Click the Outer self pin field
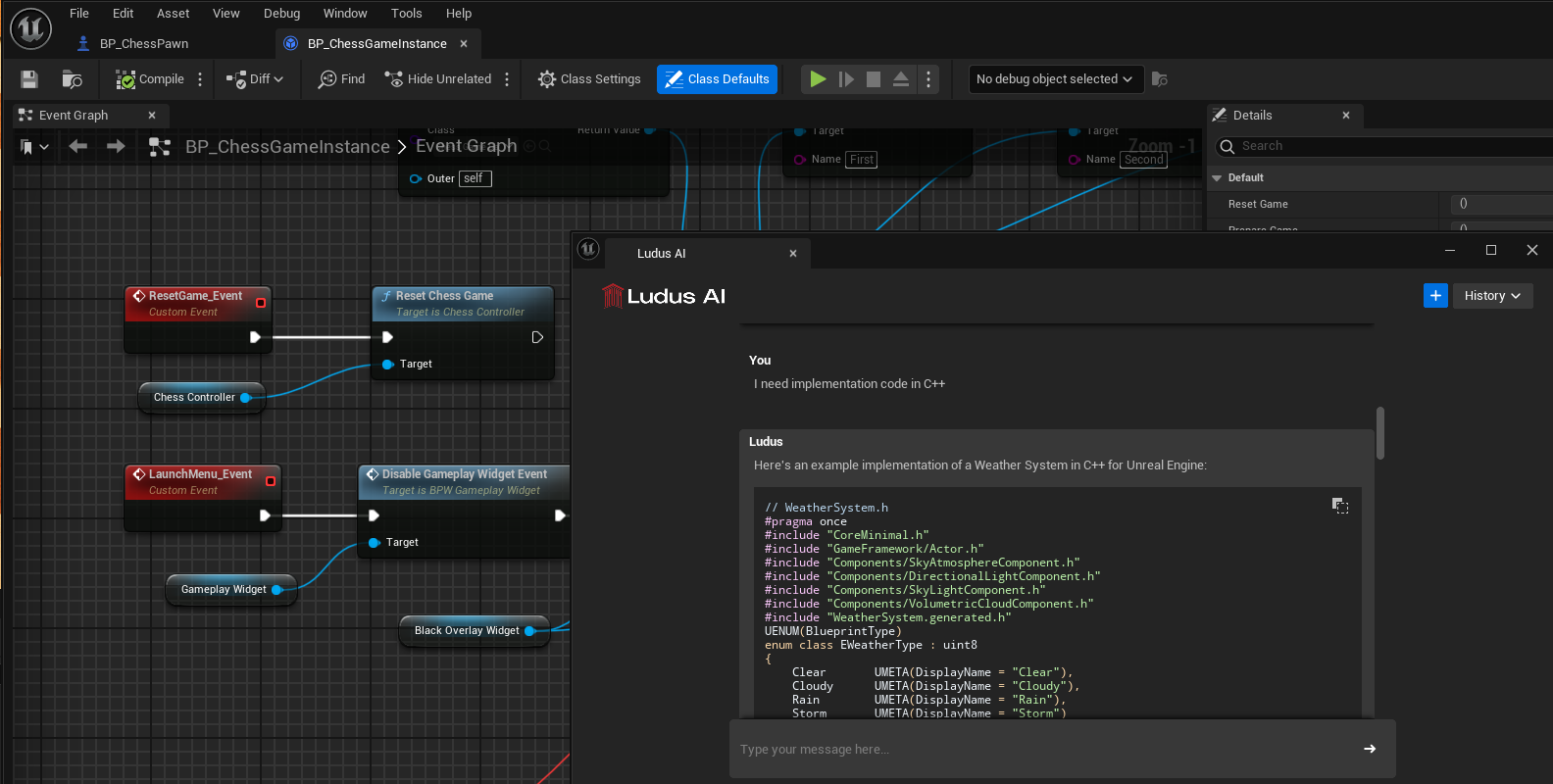This screenshot has height=784, width=1553. pos(476,178)
